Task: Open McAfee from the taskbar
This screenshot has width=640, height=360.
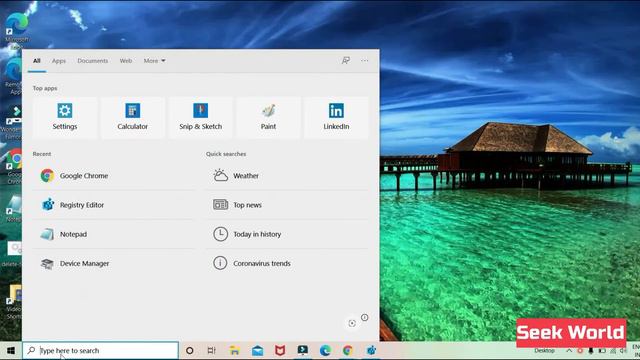Action: pos(280,351)
